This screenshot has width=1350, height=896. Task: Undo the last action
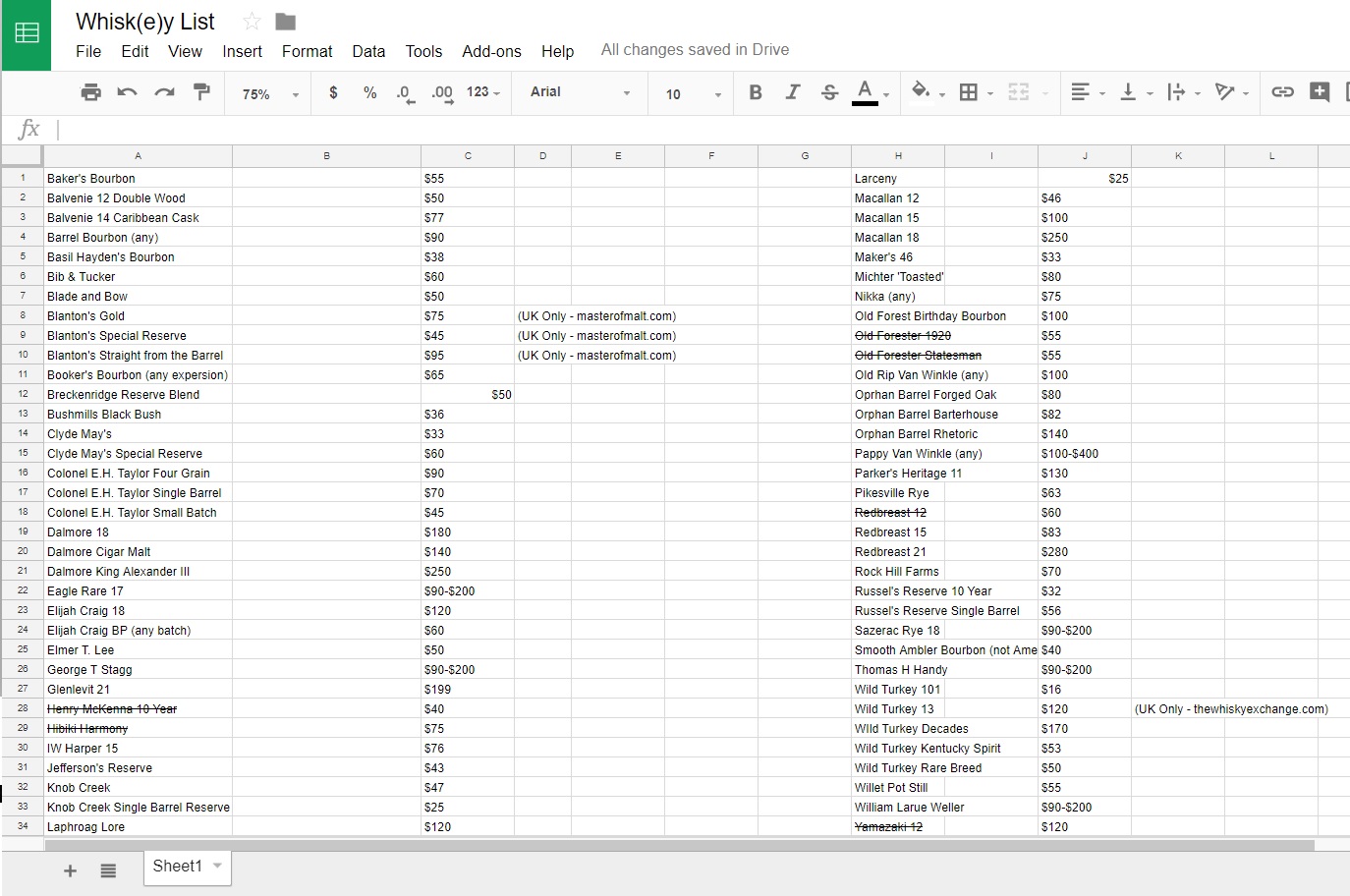[127, 92]
